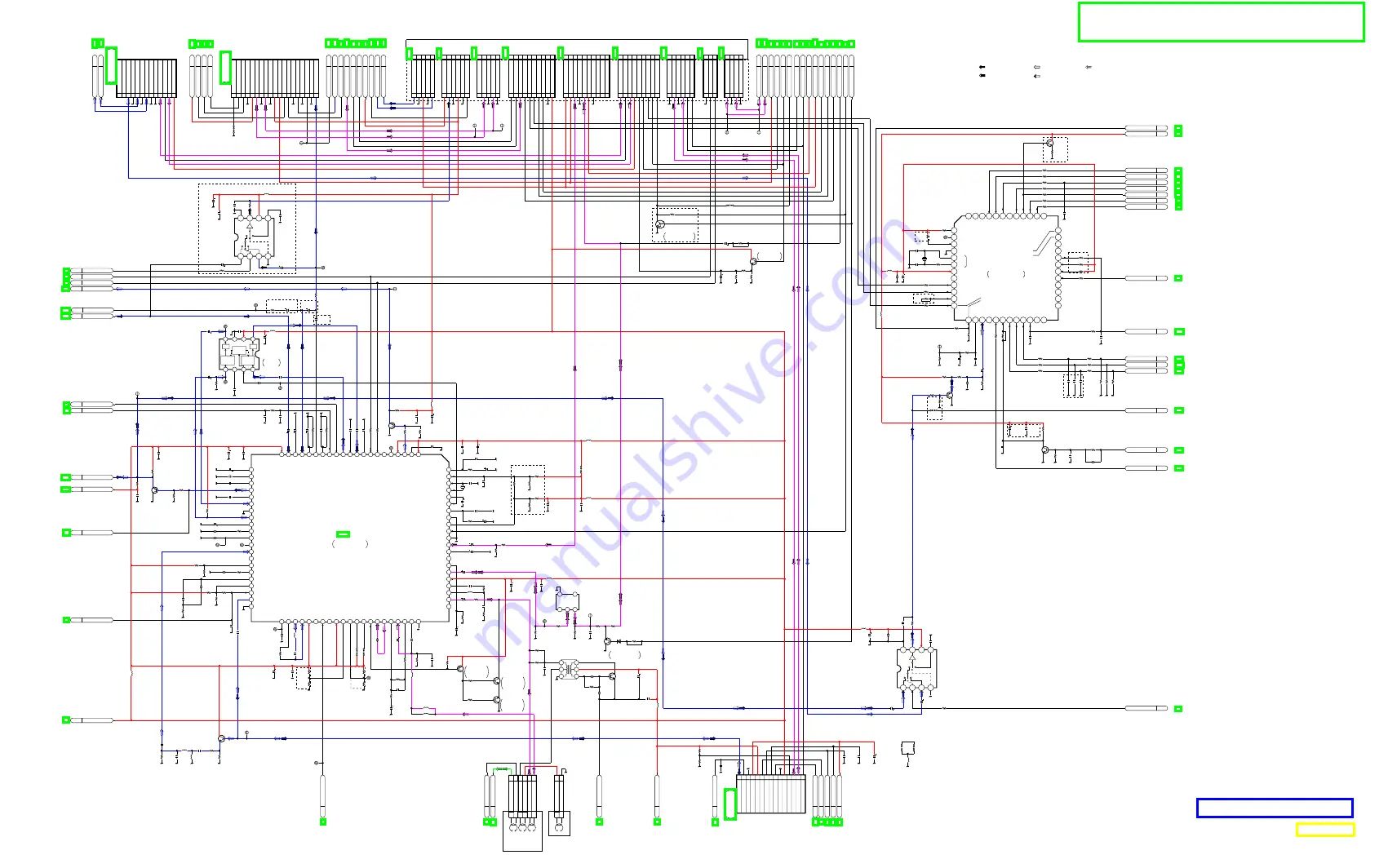The image size is (1388, 868).
Task: Click the isolated small square component at lower right
Action: point(907,748)
